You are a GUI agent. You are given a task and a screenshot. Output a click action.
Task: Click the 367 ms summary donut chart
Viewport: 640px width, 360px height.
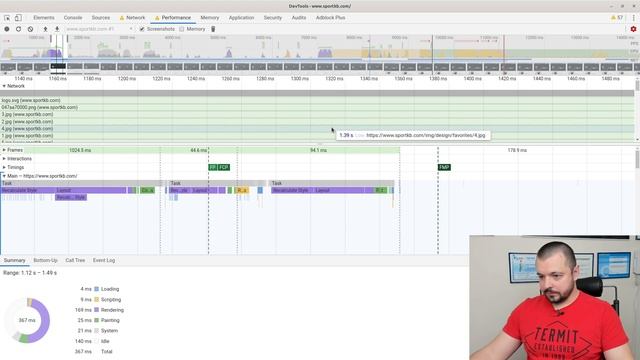[27, 320]
